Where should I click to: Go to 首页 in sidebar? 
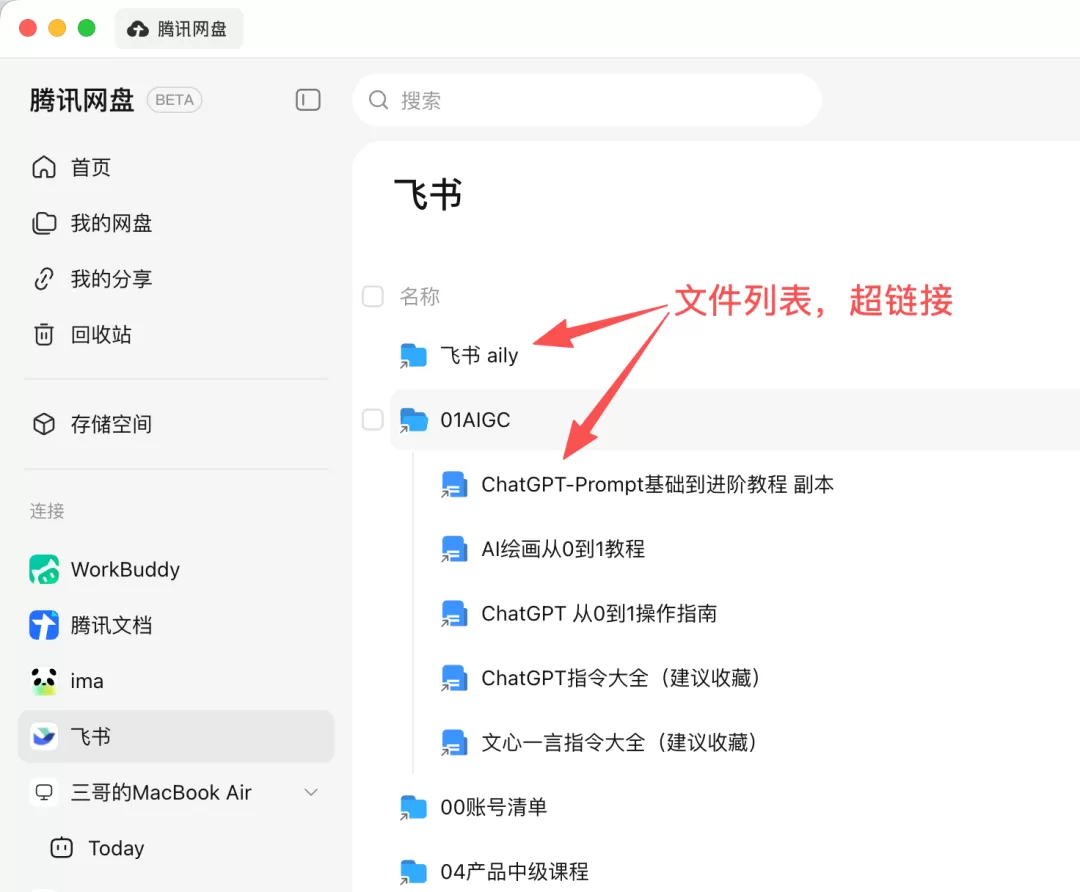pyautogui.click(x=90, y=167)
